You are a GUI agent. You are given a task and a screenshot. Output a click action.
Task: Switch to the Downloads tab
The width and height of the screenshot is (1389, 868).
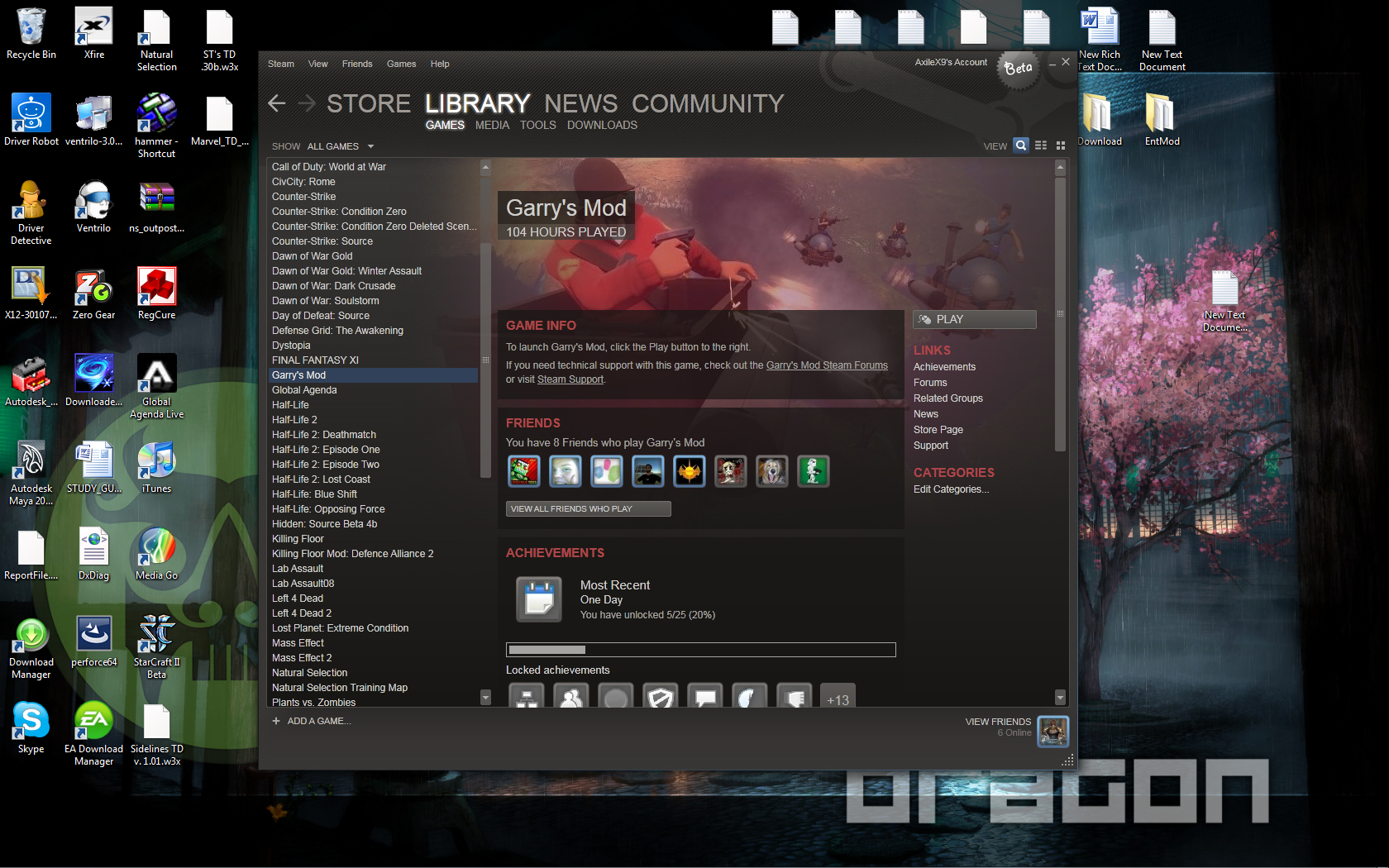[602, 125]
